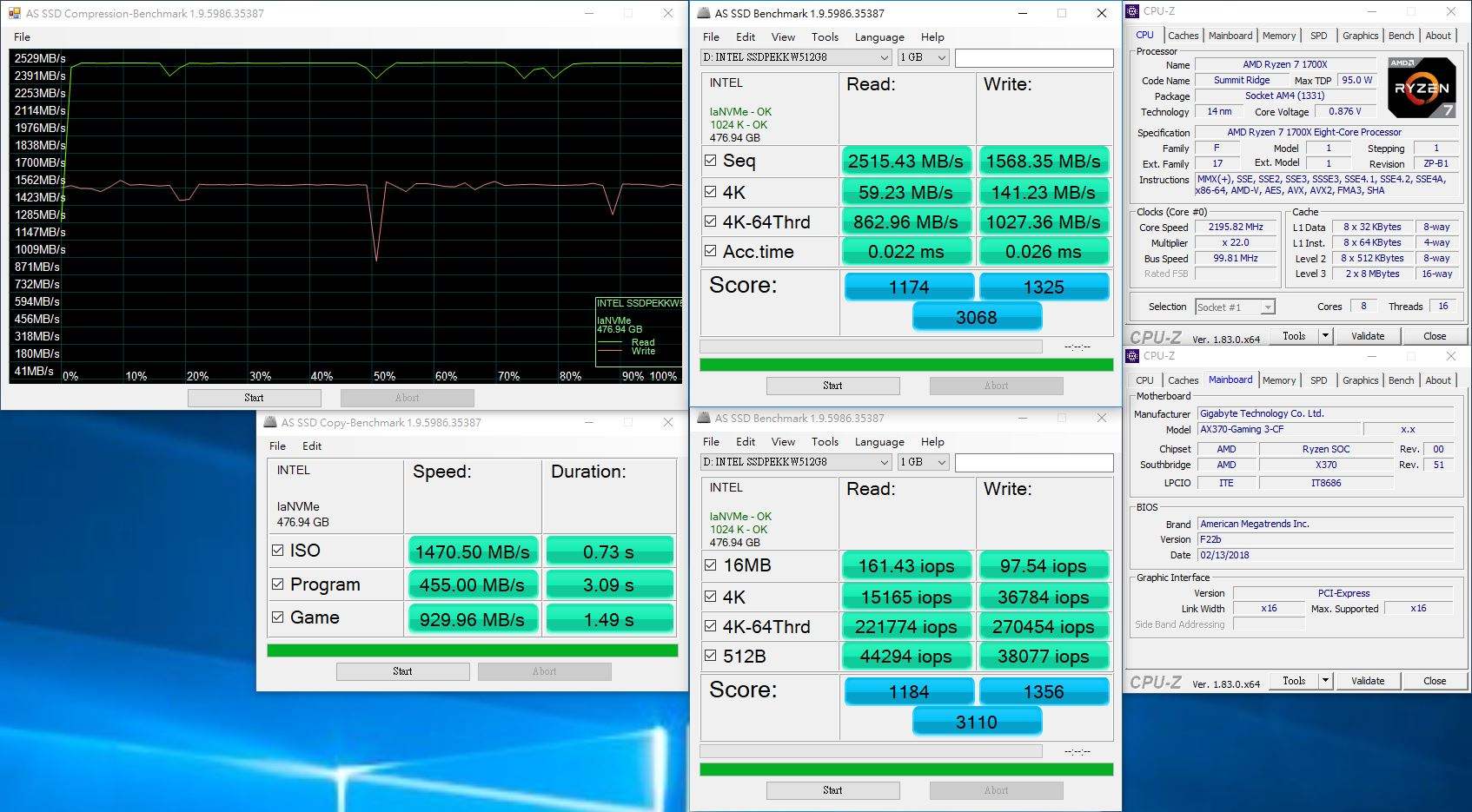Disable the Acc.time test checkbox

[x=711, y=251]
